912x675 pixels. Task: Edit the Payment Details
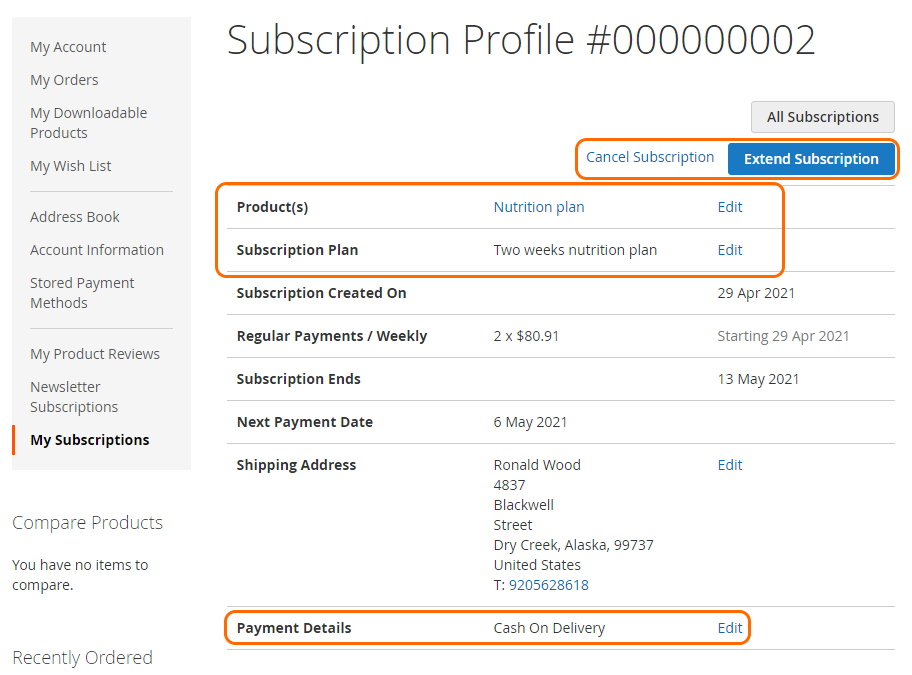click(x=729, y=628)
